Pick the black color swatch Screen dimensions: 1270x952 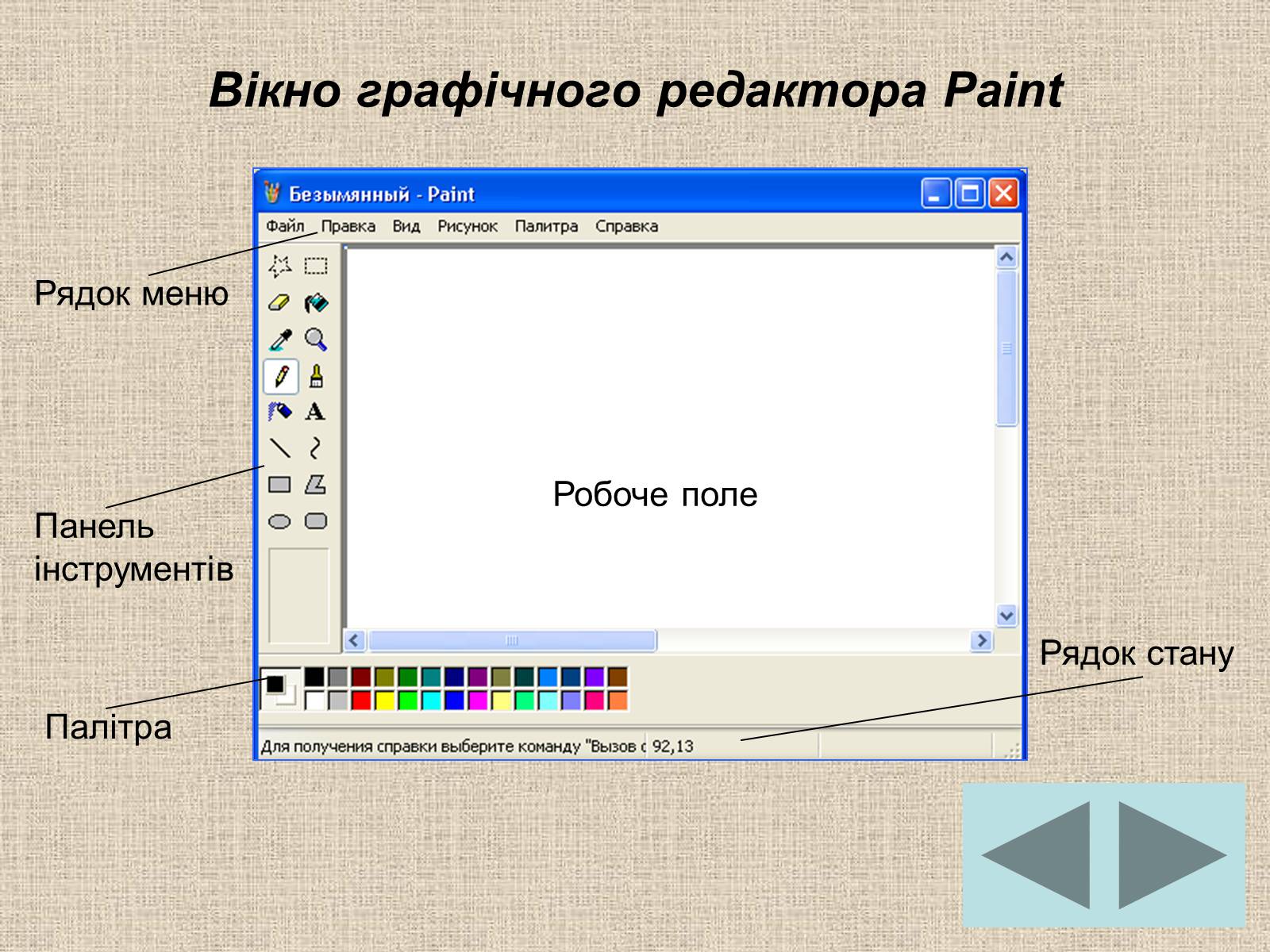coord(314,677)
